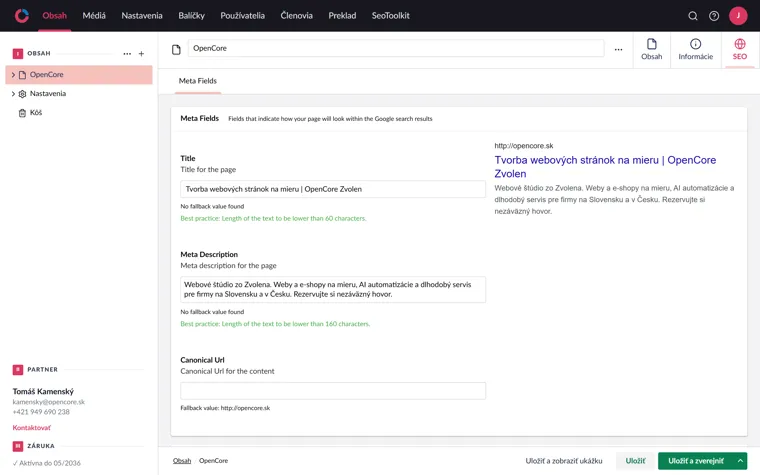Click Uložiť a zobraziť ukážku
This screenshot has width=760, height=475.
point(564,460)
